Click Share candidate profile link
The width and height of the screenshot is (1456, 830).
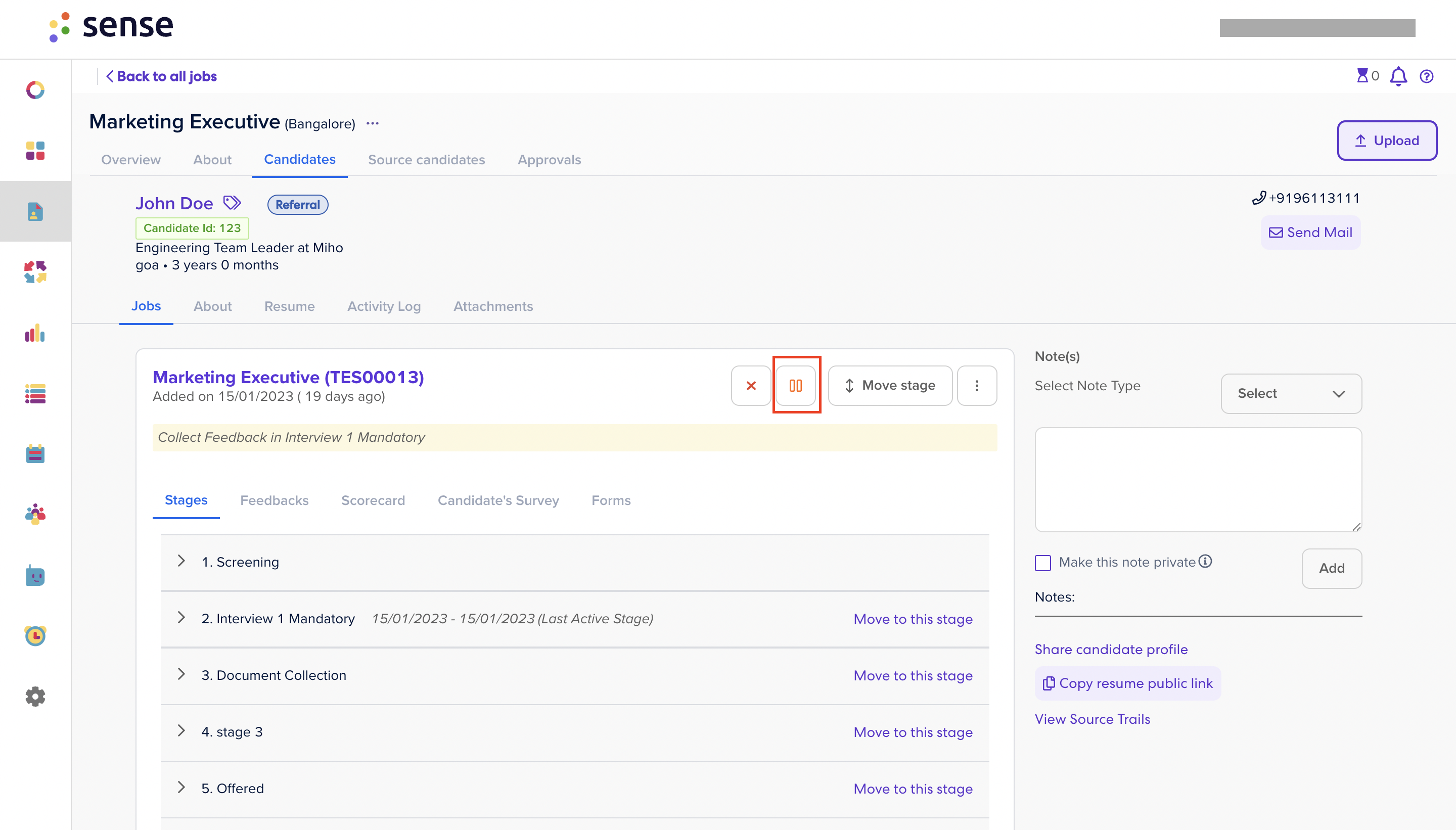tap(1111, 650)
